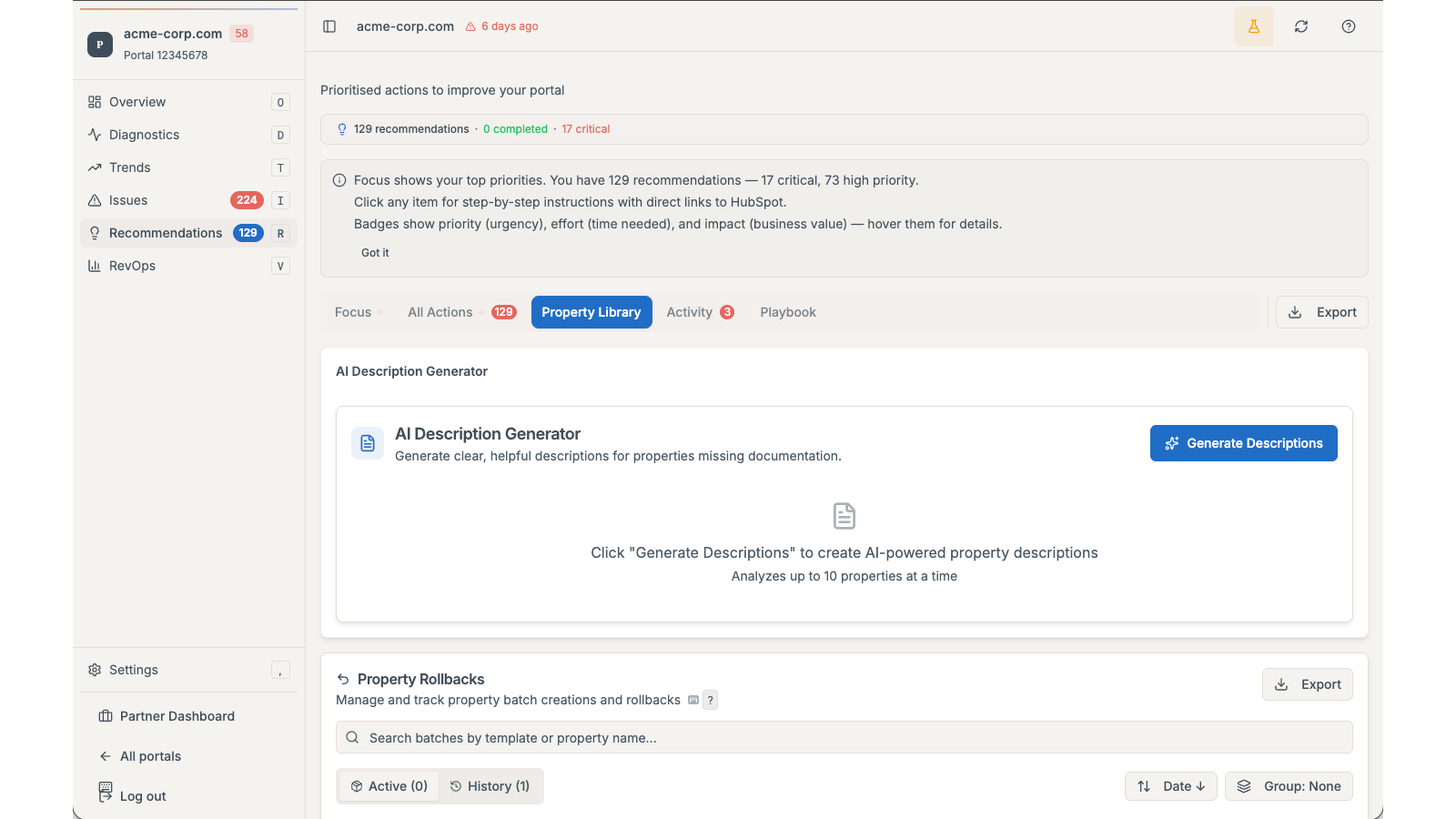Show Active (0) batches
The width and height of the screenshot is (1456, 819).
[x=389, y=786]
